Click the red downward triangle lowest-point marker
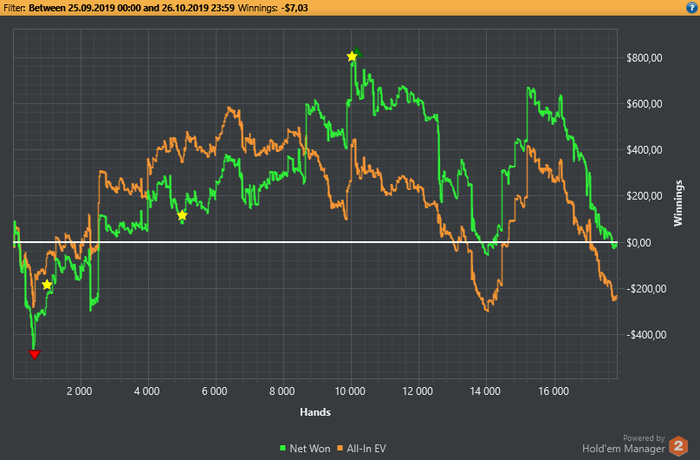This screenshot has width=700, height=460. pyautogui.click(x=34, y=355)
